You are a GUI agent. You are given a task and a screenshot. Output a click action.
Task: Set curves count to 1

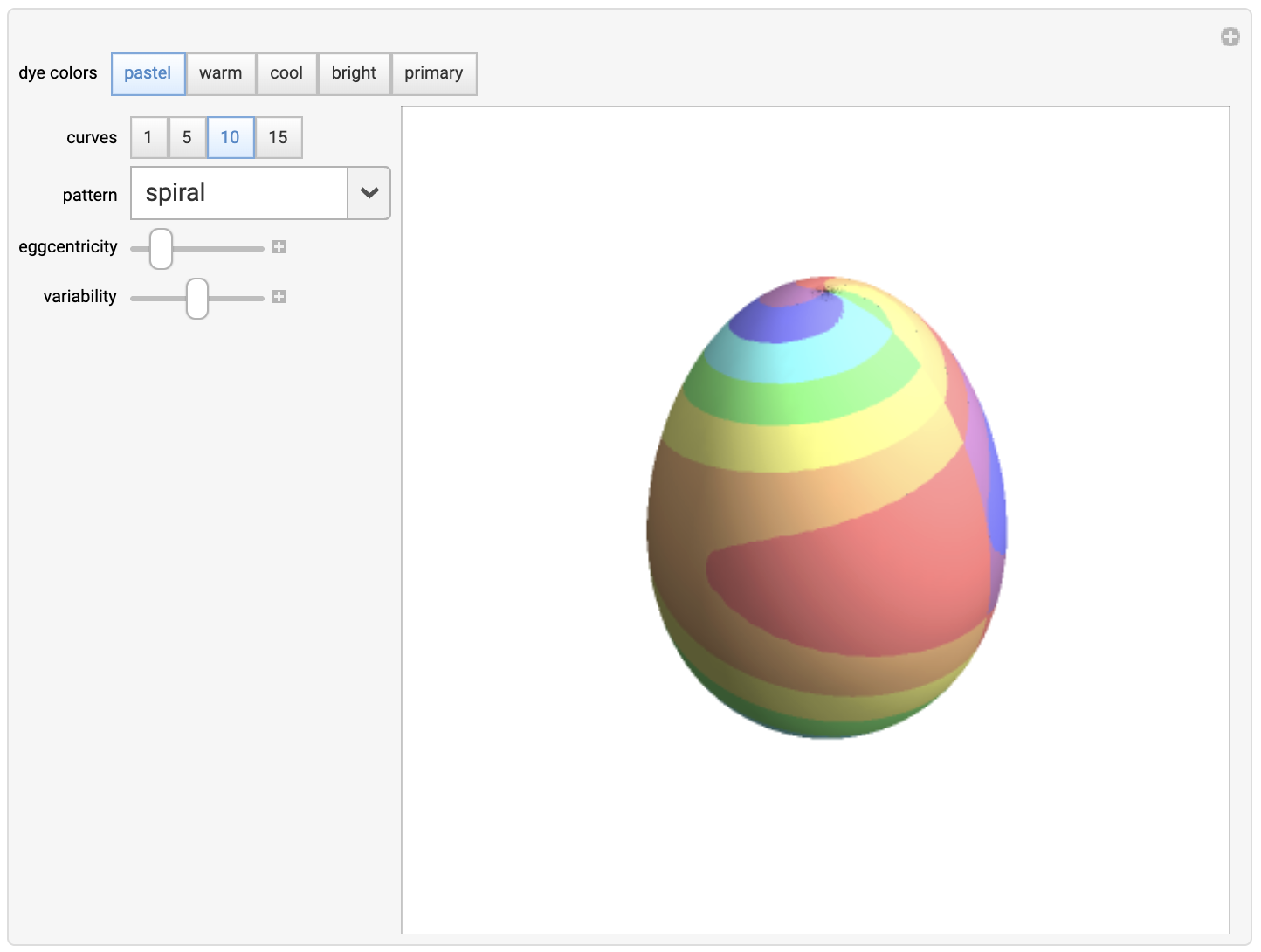pos(148,137)
